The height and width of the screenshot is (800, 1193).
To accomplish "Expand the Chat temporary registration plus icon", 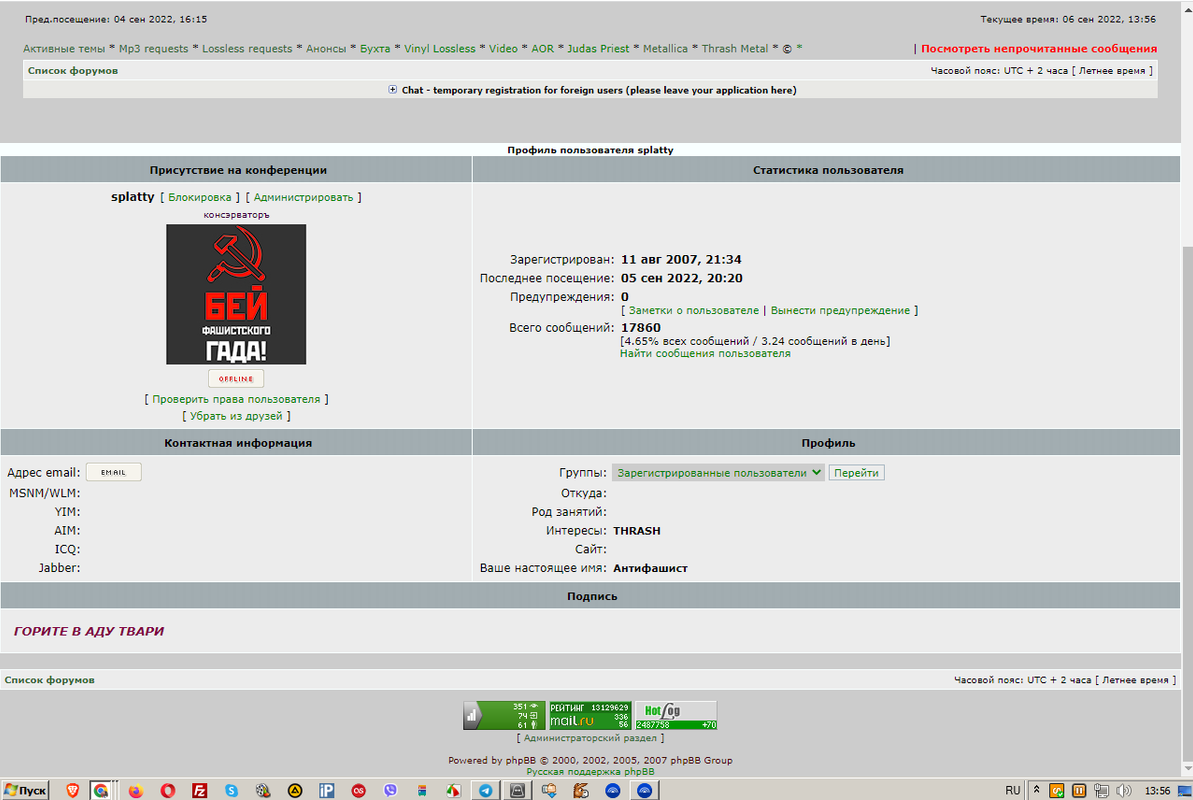I will [x=393, y=90].
